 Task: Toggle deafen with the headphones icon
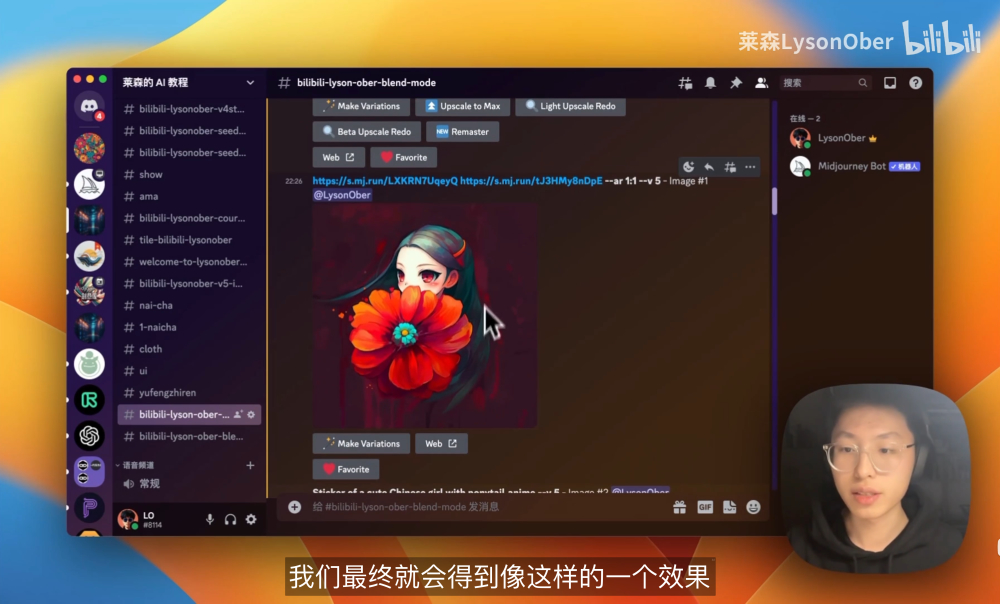[x=230, y=519]
